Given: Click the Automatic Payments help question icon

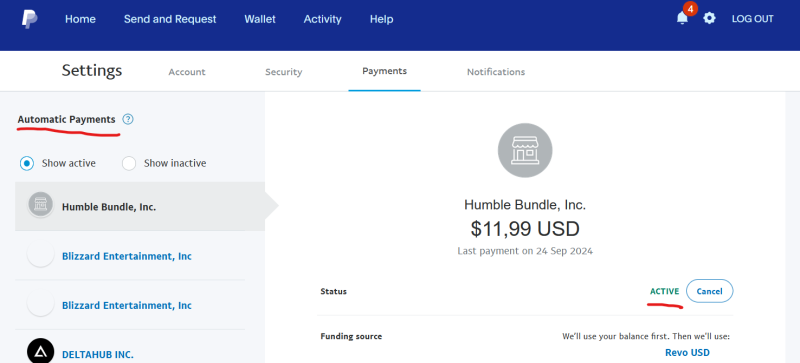Looking at the screenshot, I should (128, 119).
